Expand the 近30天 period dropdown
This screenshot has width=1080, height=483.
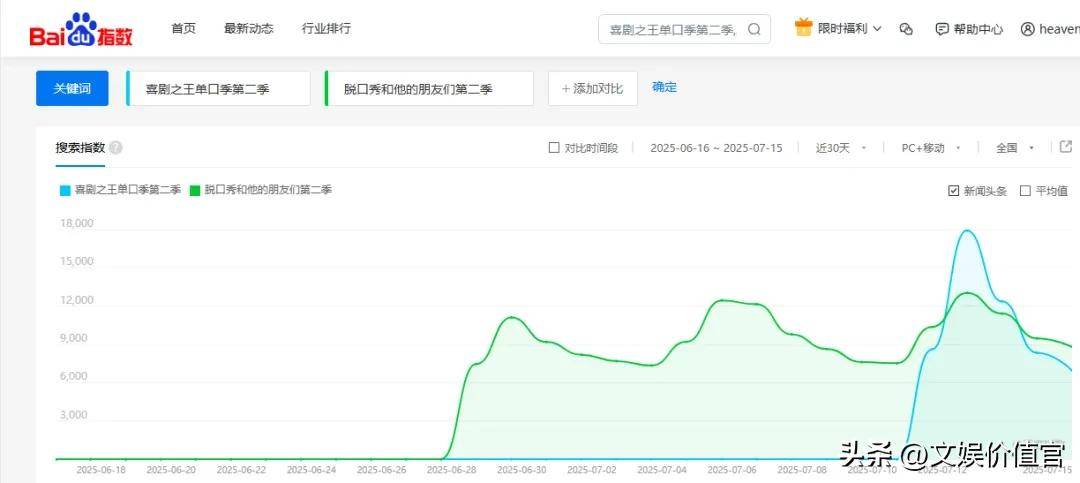coord(840,147)
